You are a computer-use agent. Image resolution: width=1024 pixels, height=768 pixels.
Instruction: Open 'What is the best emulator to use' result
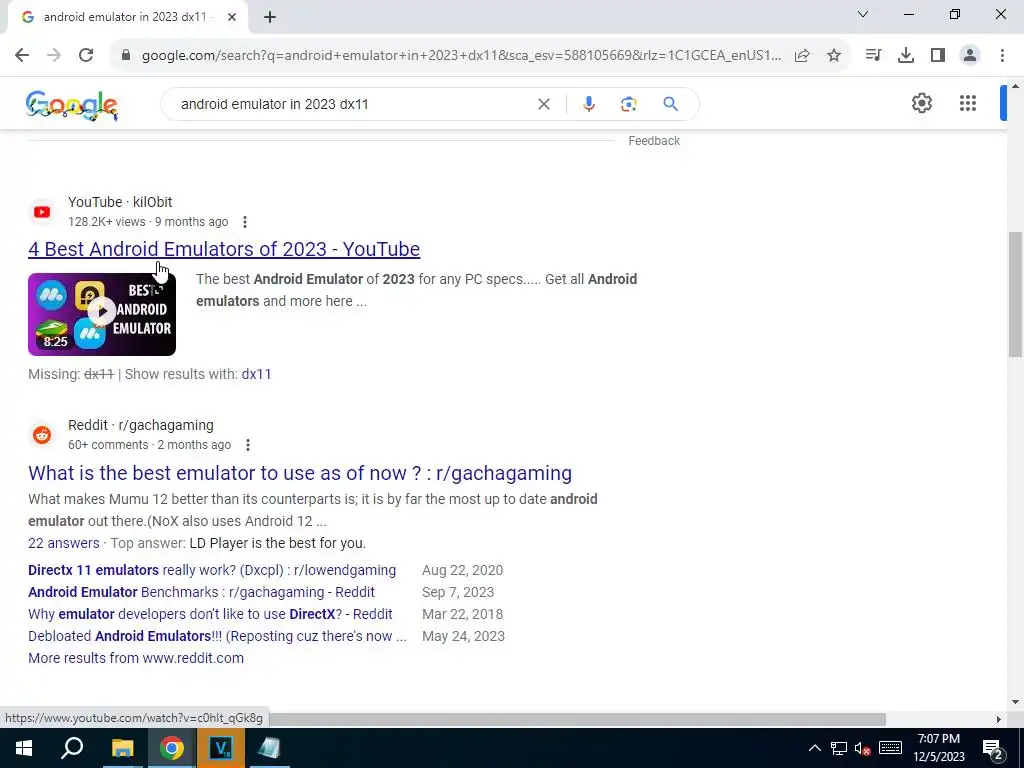tap(300, 473)
